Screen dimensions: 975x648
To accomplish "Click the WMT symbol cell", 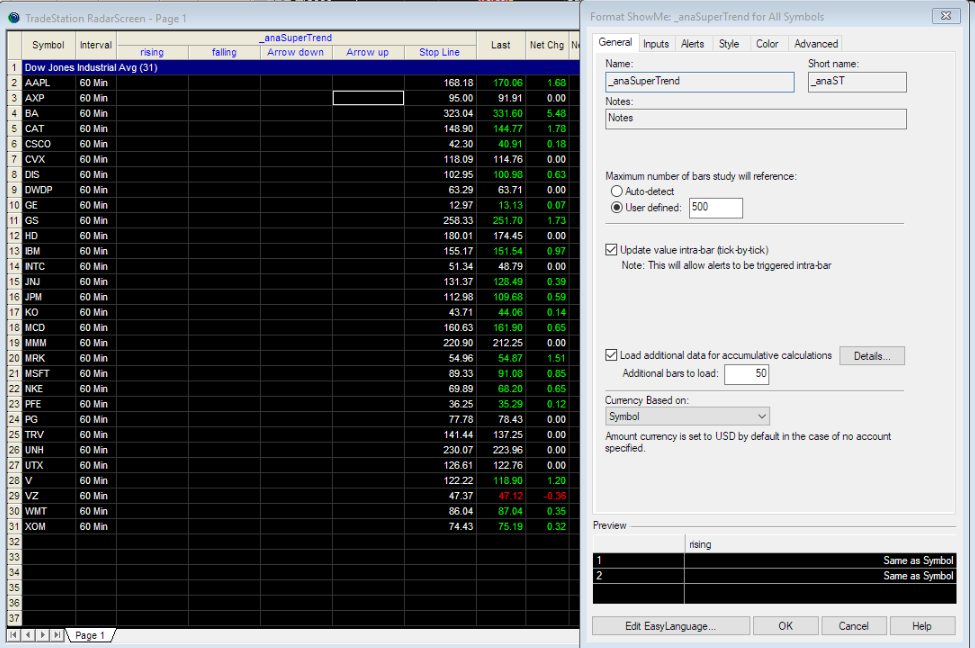I will 49,511.
